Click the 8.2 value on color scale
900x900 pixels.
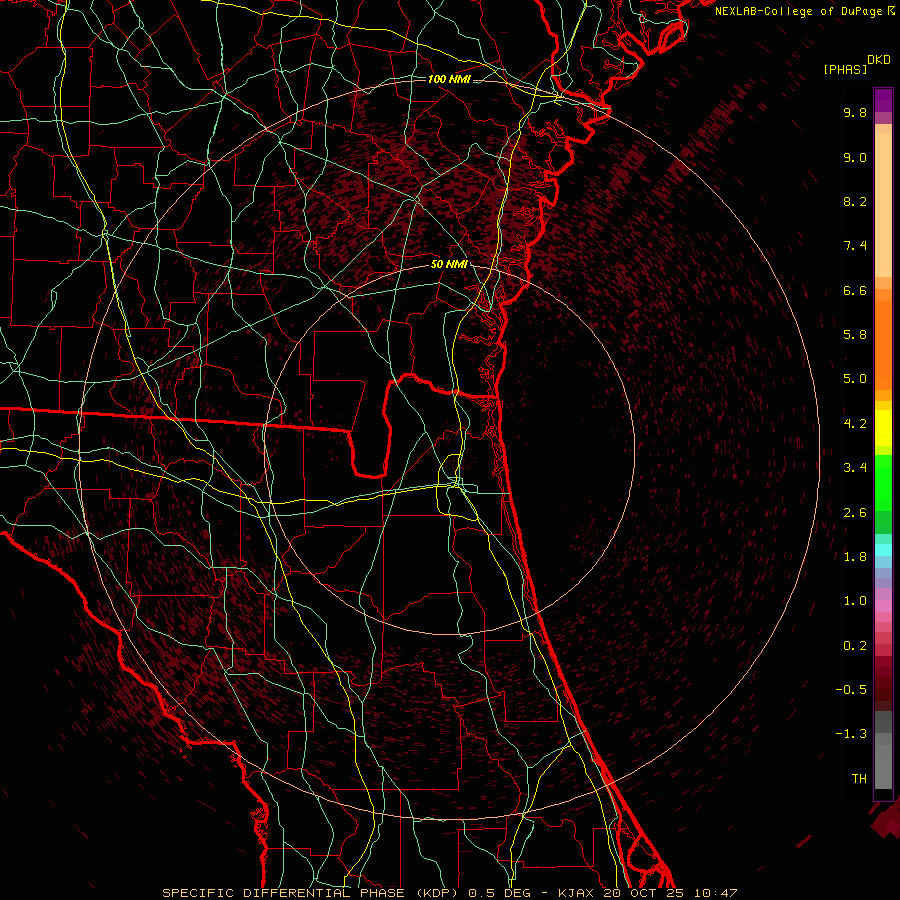point(855,201)
